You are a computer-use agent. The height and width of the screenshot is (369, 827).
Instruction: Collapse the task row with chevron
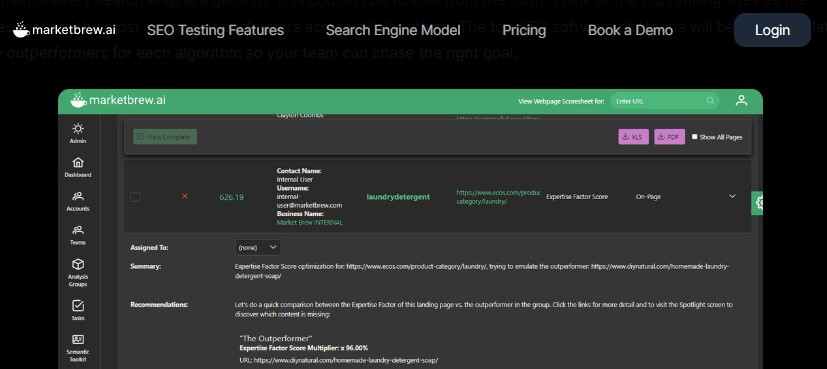click(x=732, y=196)
